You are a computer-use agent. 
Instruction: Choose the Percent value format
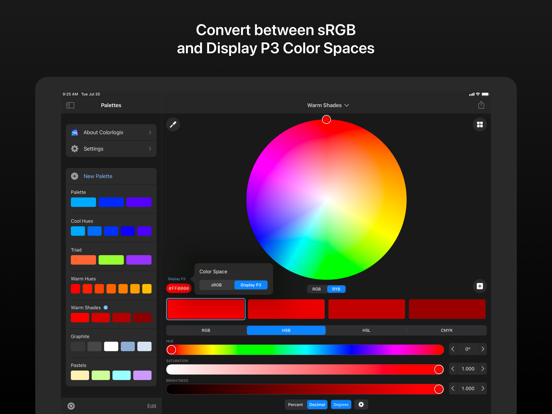pos(295,404)
